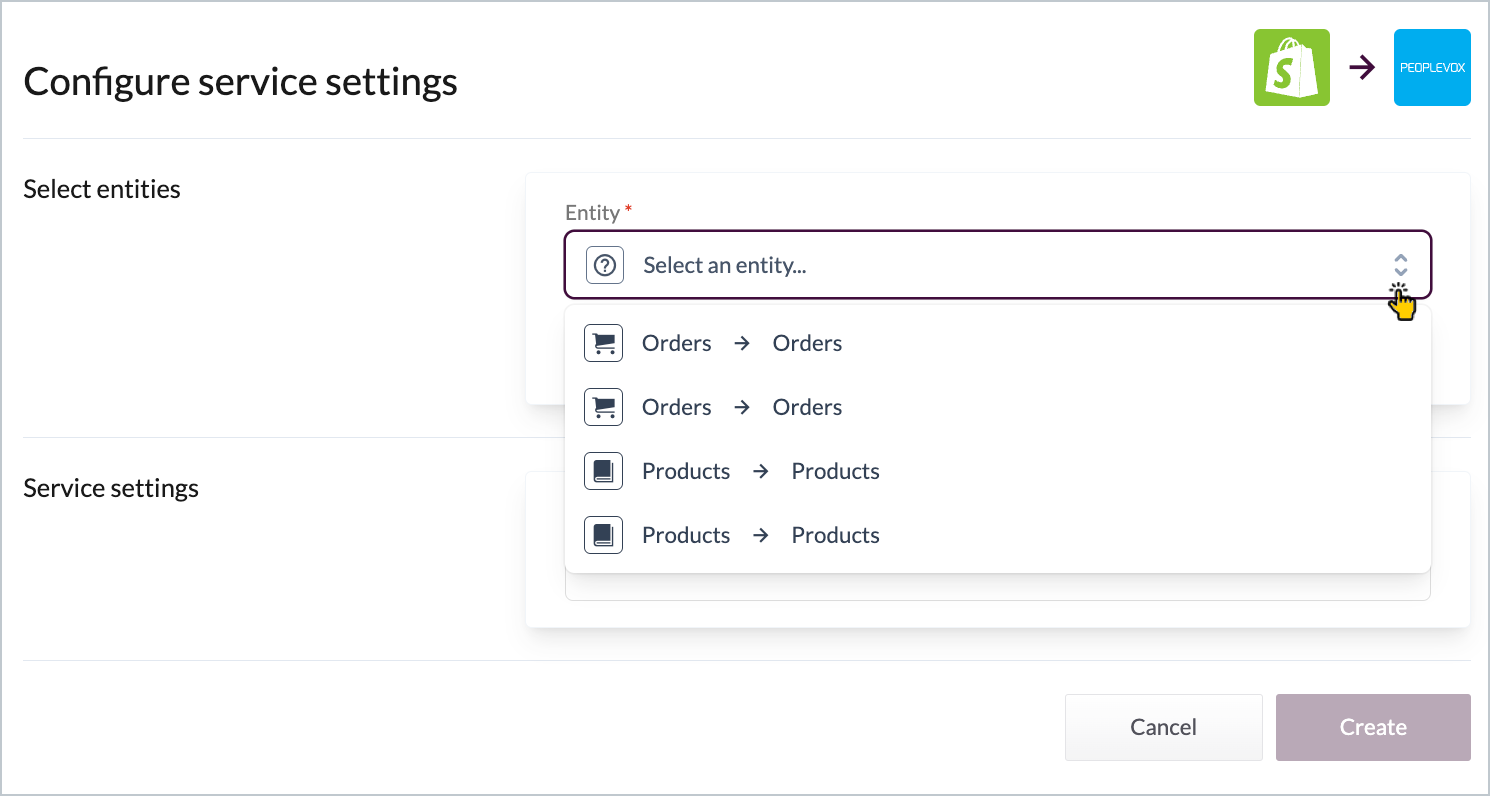Open the Entity selection dropdown
This screenshot has width=1490, height=796.
997,264
